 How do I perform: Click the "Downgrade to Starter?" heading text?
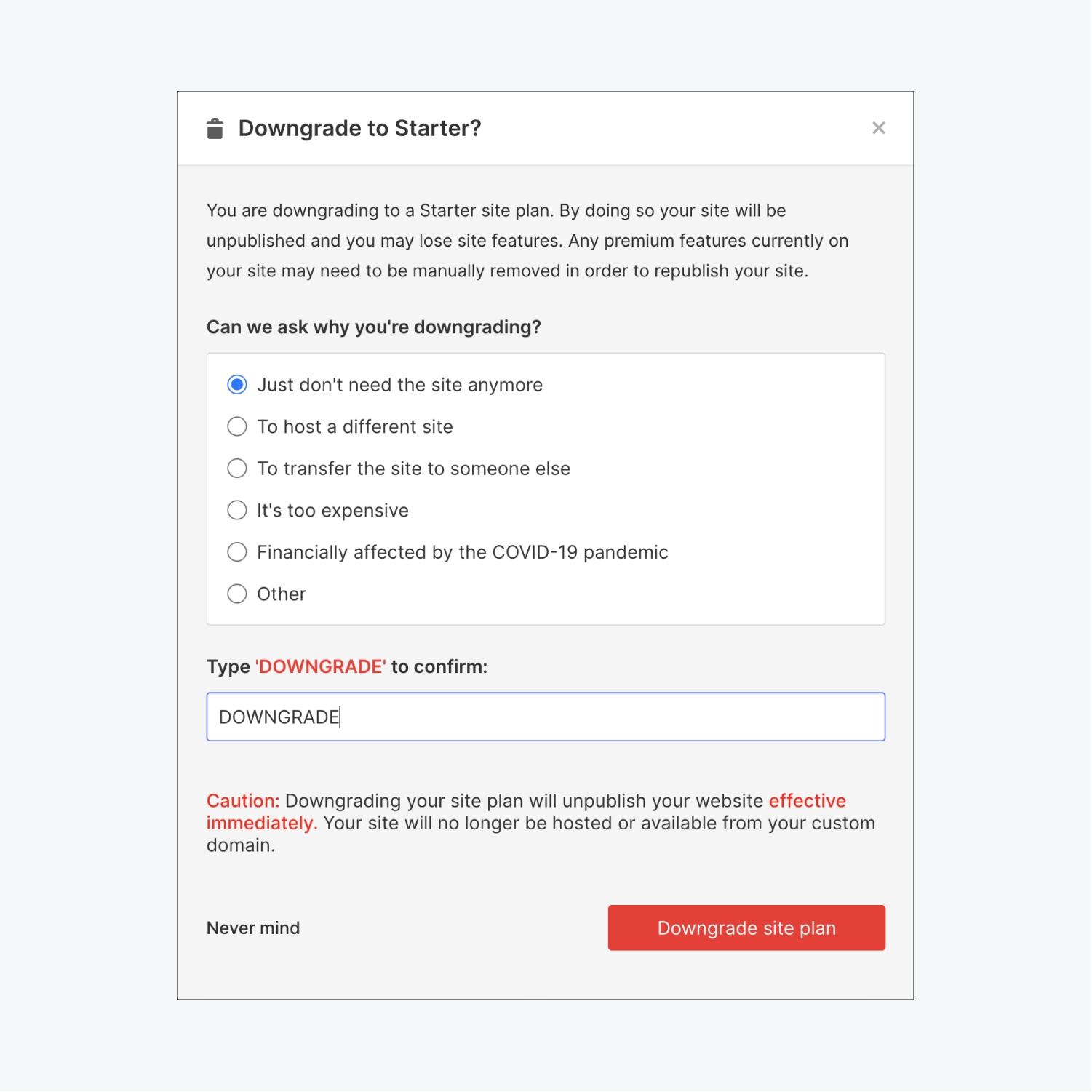(359, 129)
